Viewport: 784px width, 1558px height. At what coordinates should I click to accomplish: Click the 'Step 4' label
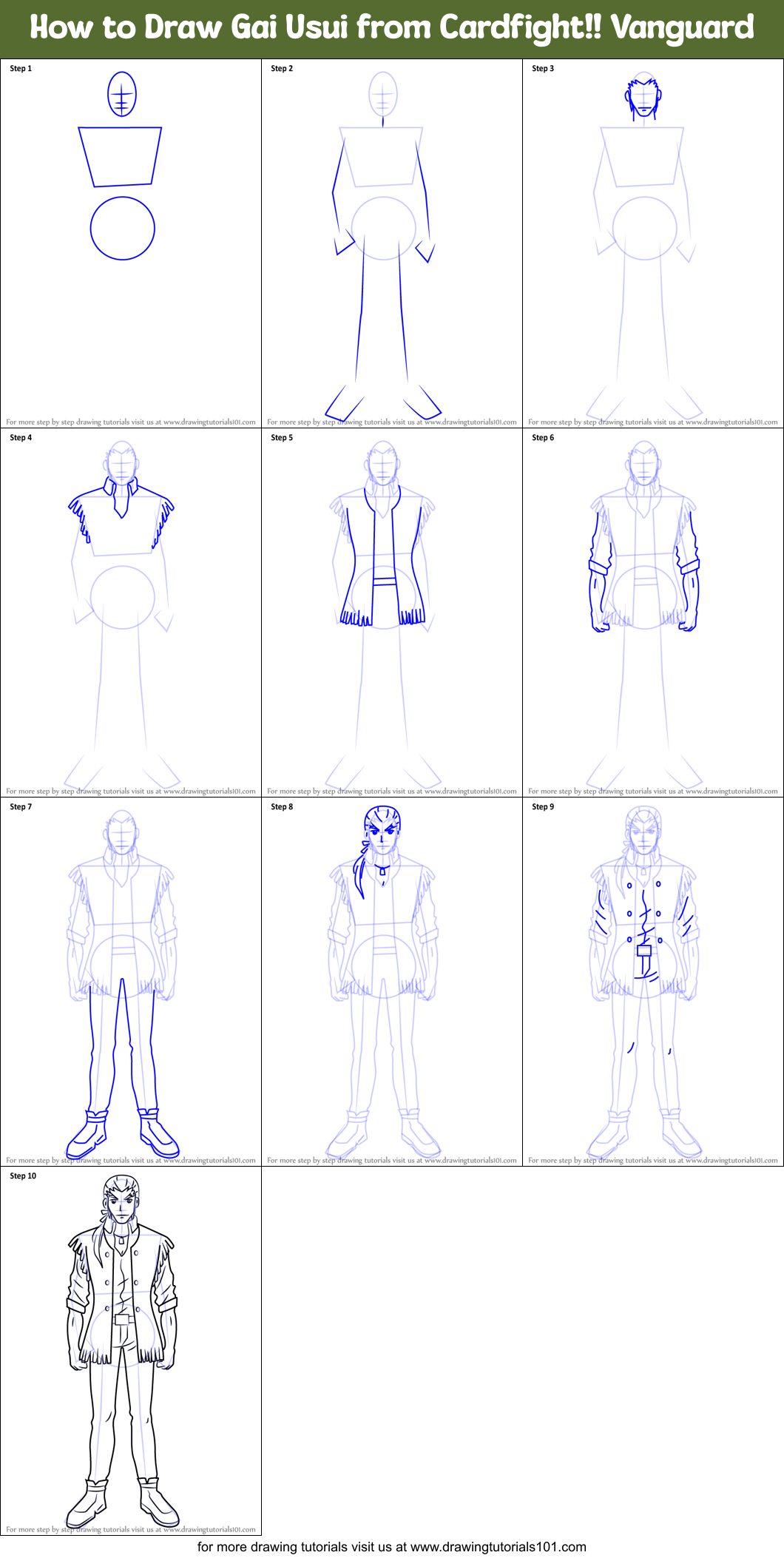pos(21,437)
